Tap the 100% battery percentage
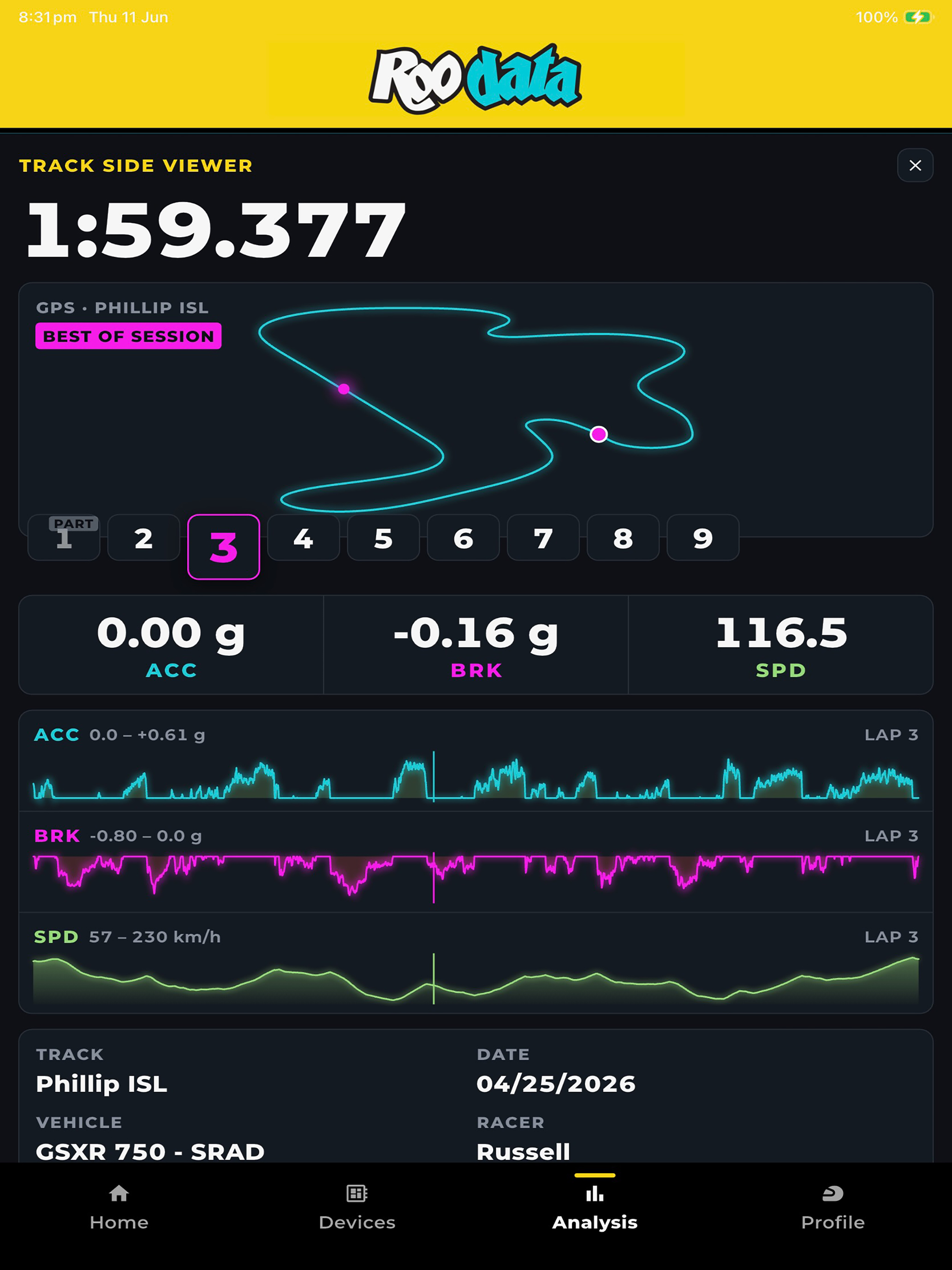Viewport: 952px width, 1270px height. (x=877, y=17)
